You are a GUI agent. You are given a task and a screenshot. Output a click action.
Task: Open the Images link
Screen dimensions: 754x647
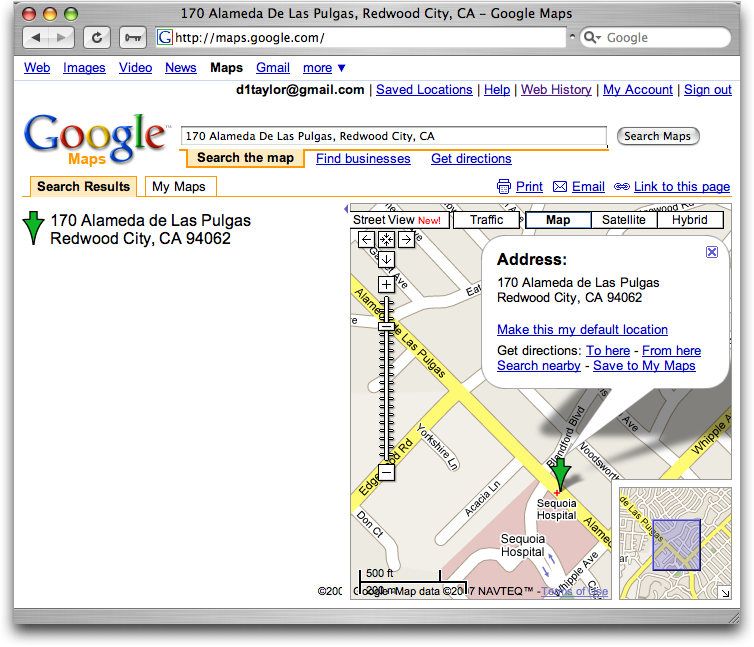(x=84, y=68)
